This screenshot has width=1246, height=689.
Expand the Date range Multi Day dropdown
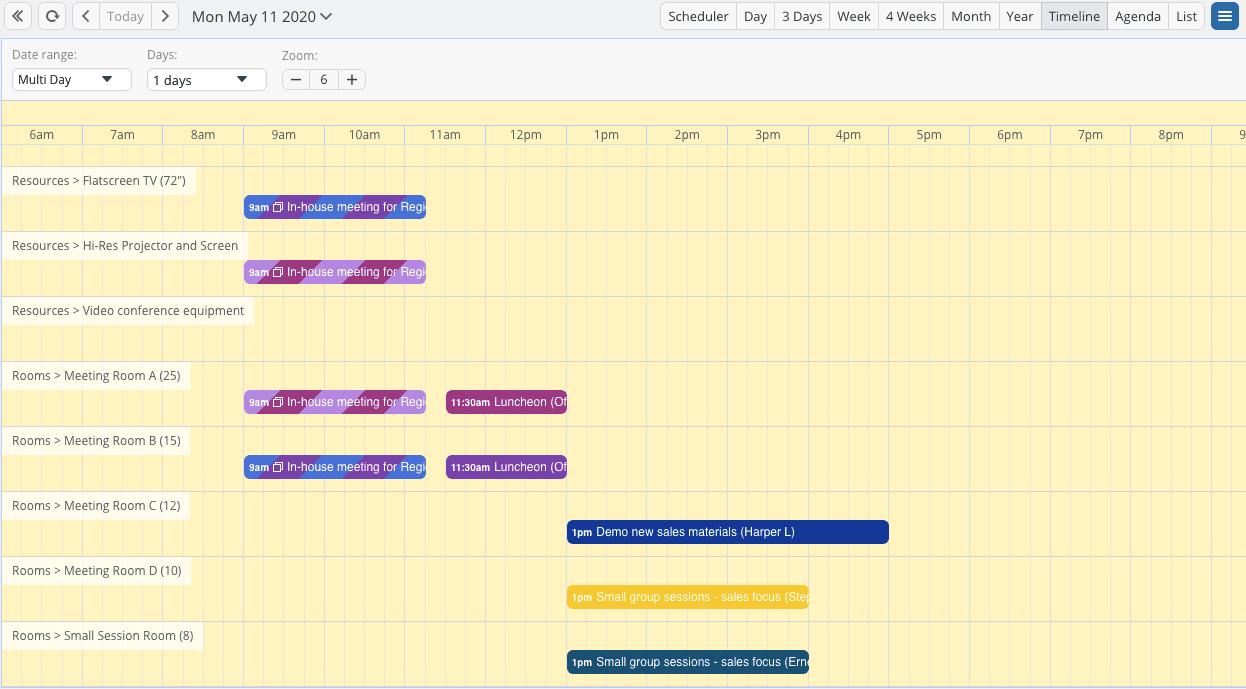pyautogui.click(x=71, y=80)
